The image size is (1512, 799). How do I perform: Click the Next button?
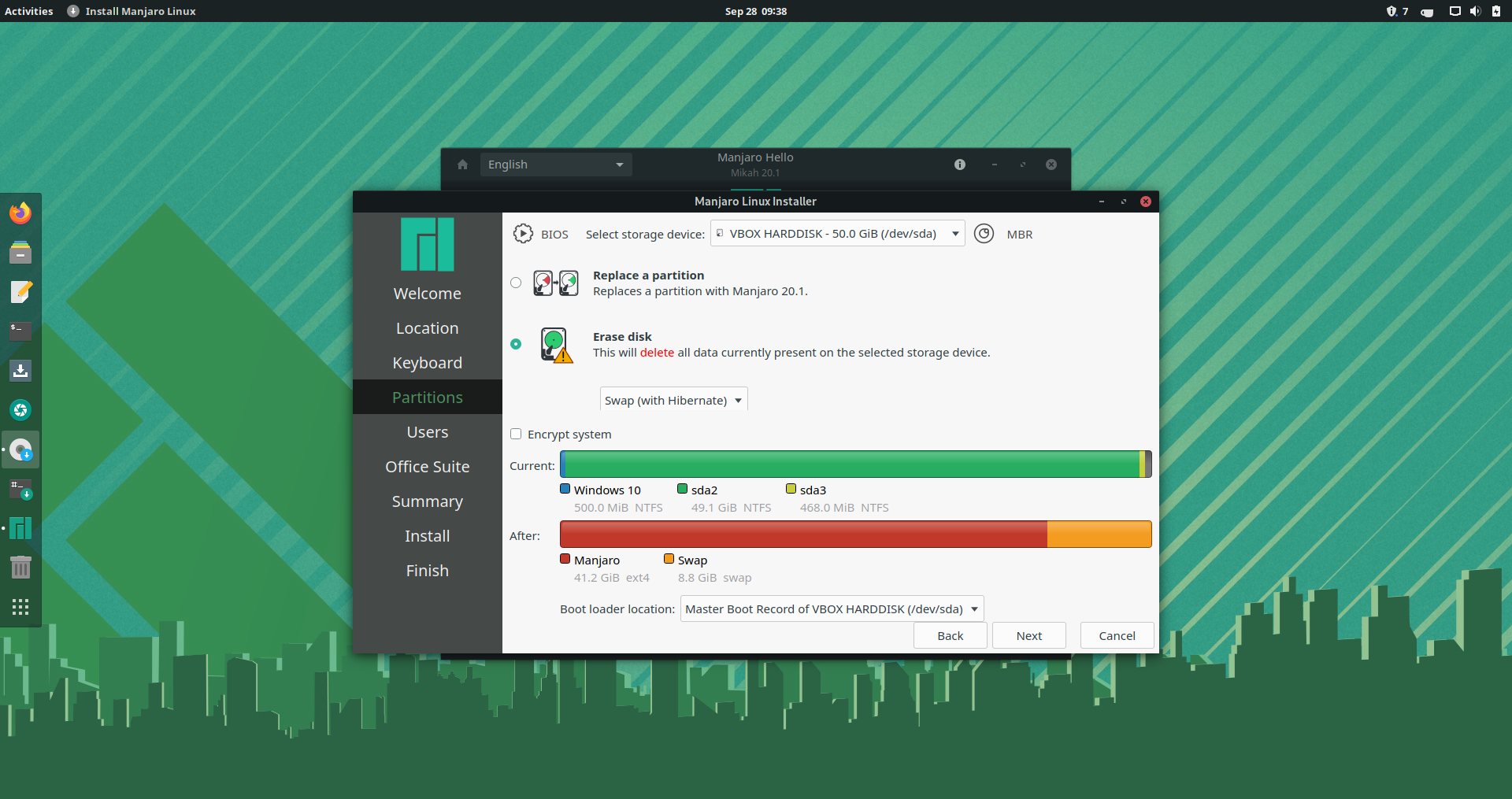pyautogui.click(x=1029, y=635)
